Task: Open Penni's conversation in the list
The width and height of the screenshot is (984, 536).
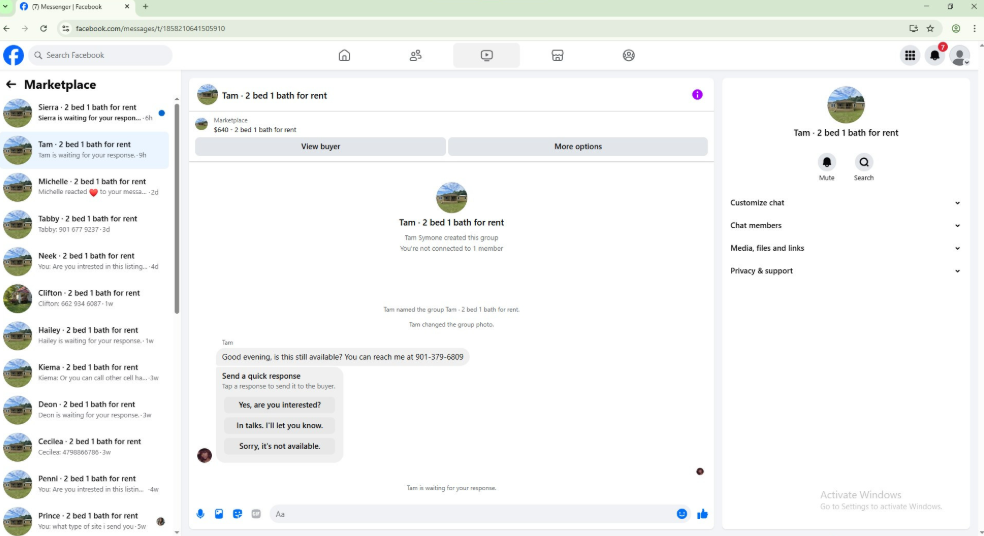Action: click(85, 484)
